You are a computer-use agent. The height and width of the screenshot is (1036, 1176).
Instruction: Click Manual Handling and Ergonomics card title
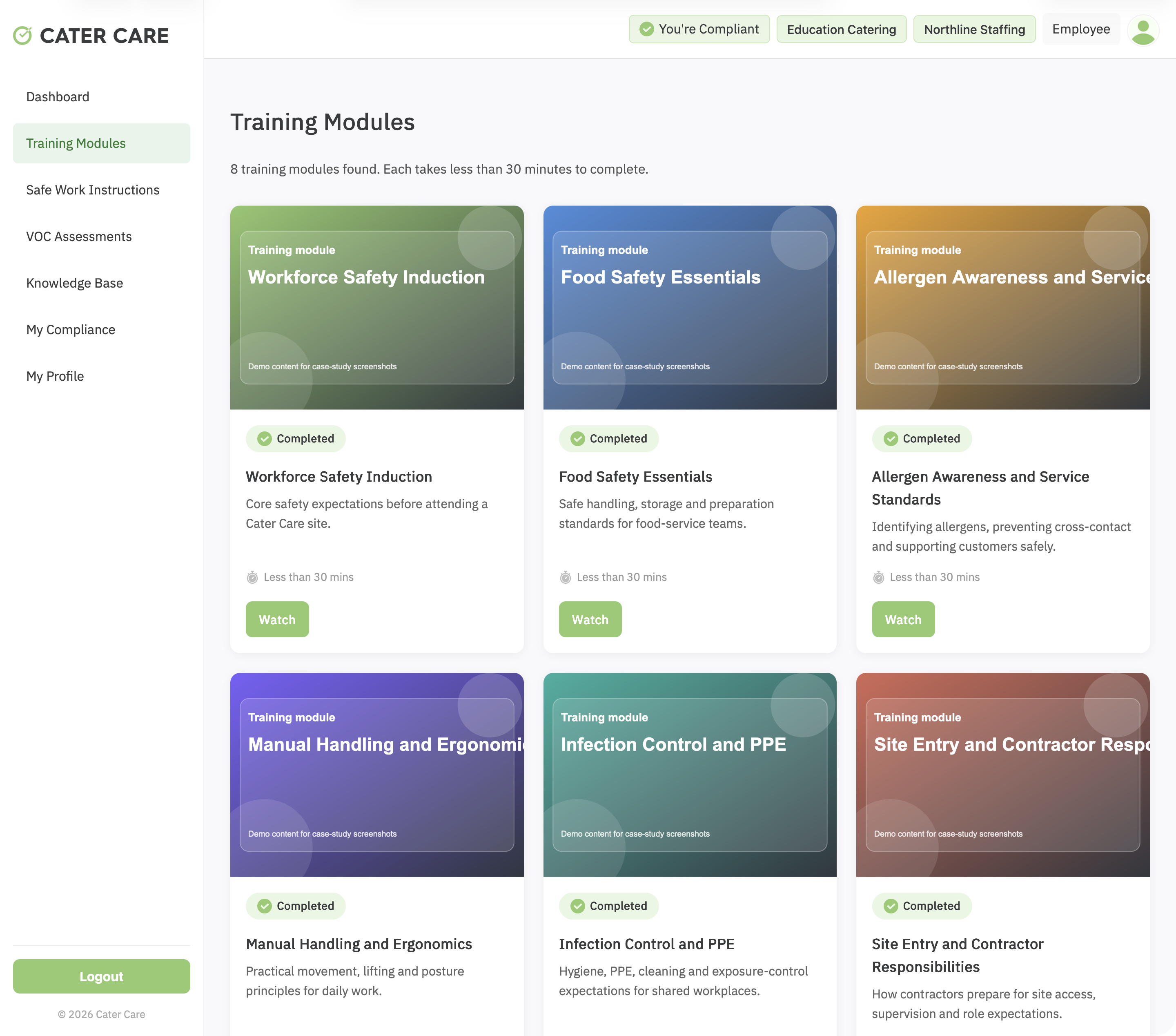[x=359, y=944]
